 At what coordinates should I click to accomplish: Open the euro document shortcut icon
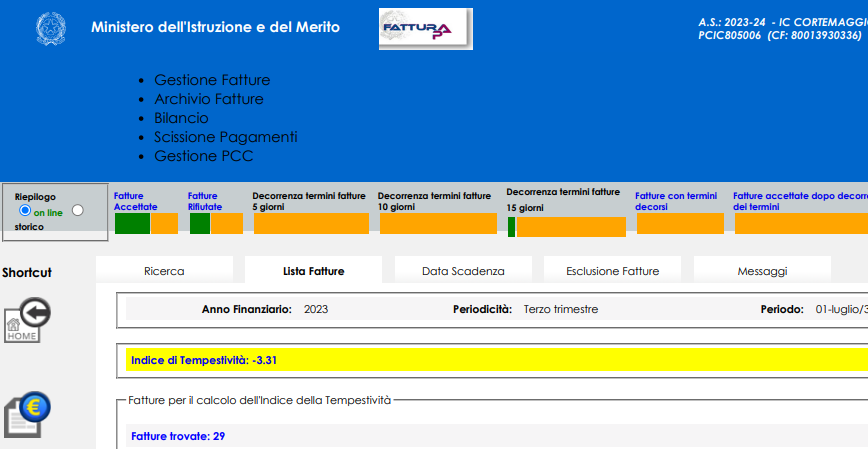[x=28, y=413]
